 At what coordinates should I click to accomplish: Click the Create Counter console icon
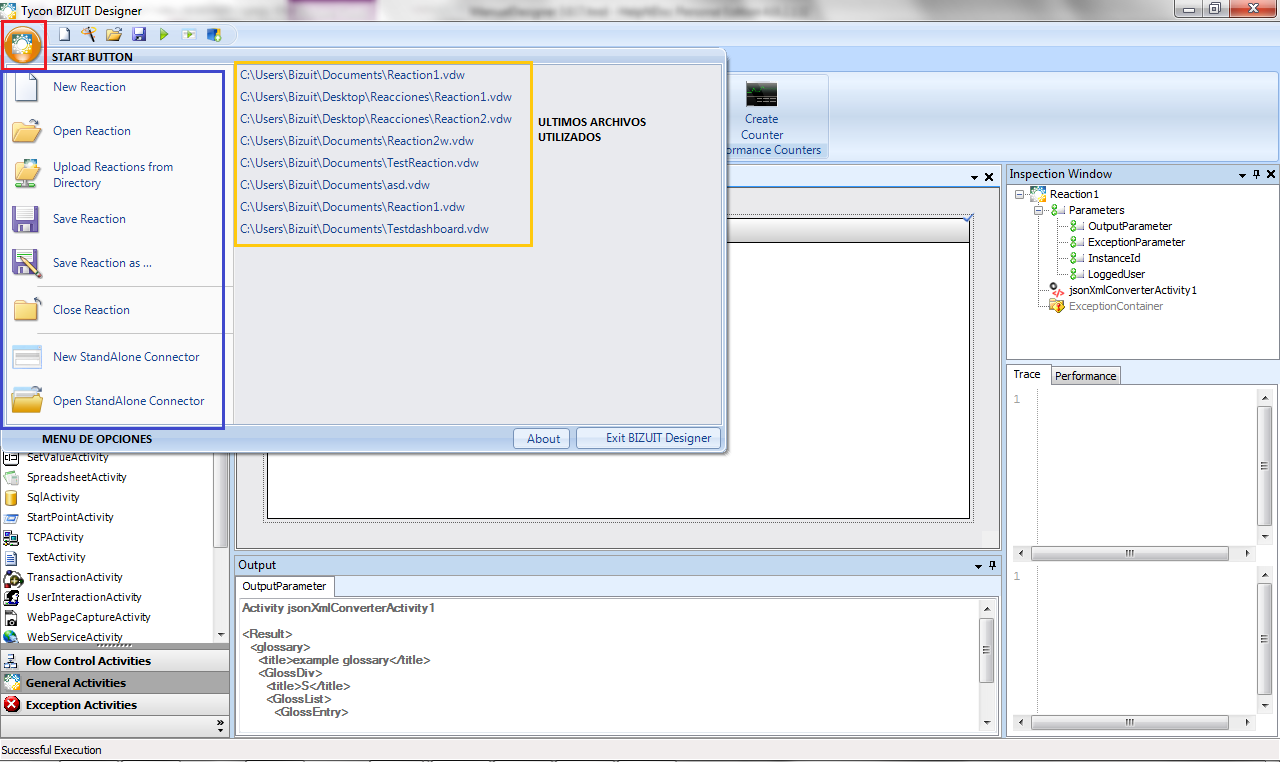(x=762, y=95)
